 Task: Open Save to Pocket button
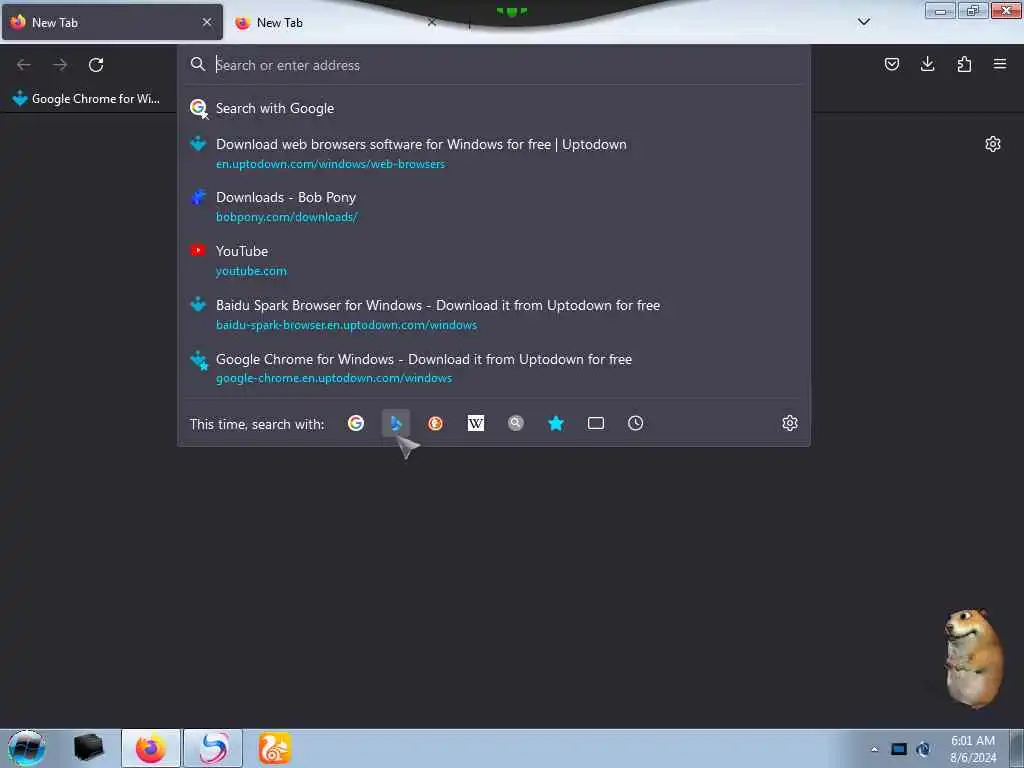891,64
